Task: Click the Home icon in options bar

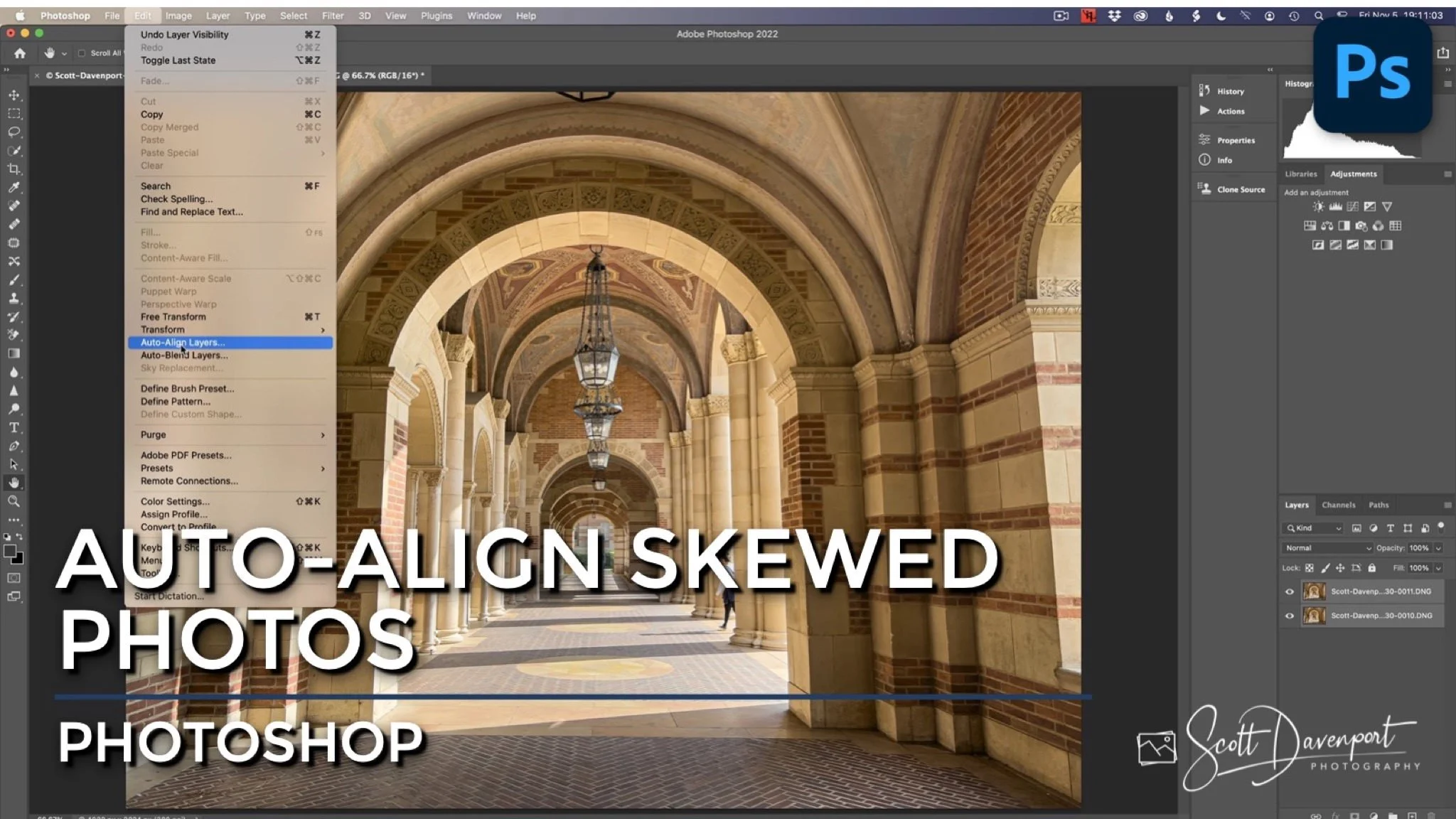Action: pyautogui.click(x=20, y=53)
